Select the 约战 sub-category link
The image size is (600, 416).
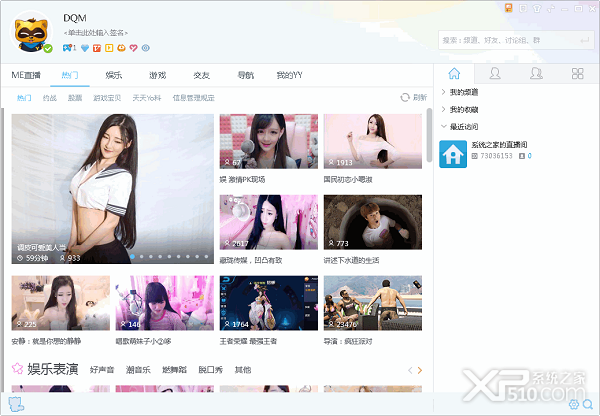[50, 98]
